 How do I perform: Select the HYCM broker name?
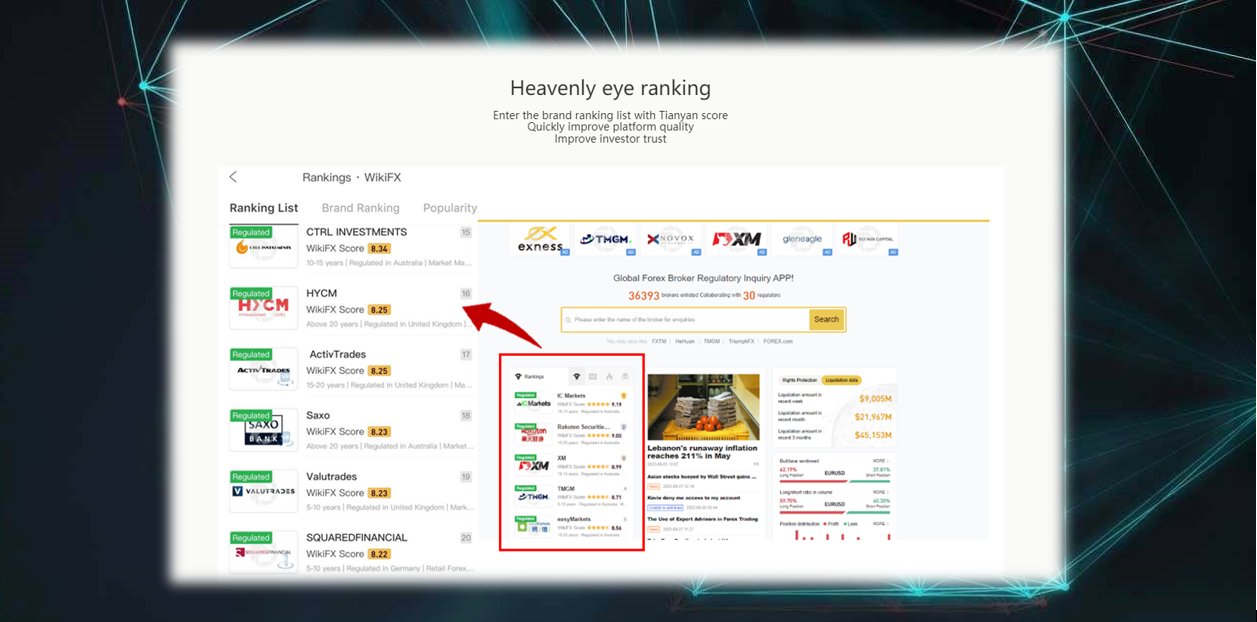click(322, 293)
